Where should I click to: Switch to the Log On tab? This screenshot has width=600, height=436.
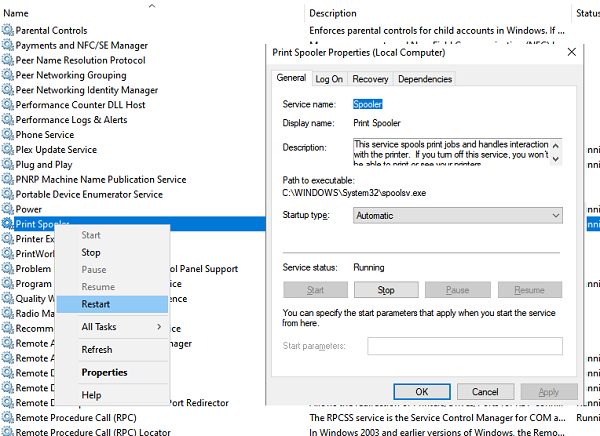329,79
